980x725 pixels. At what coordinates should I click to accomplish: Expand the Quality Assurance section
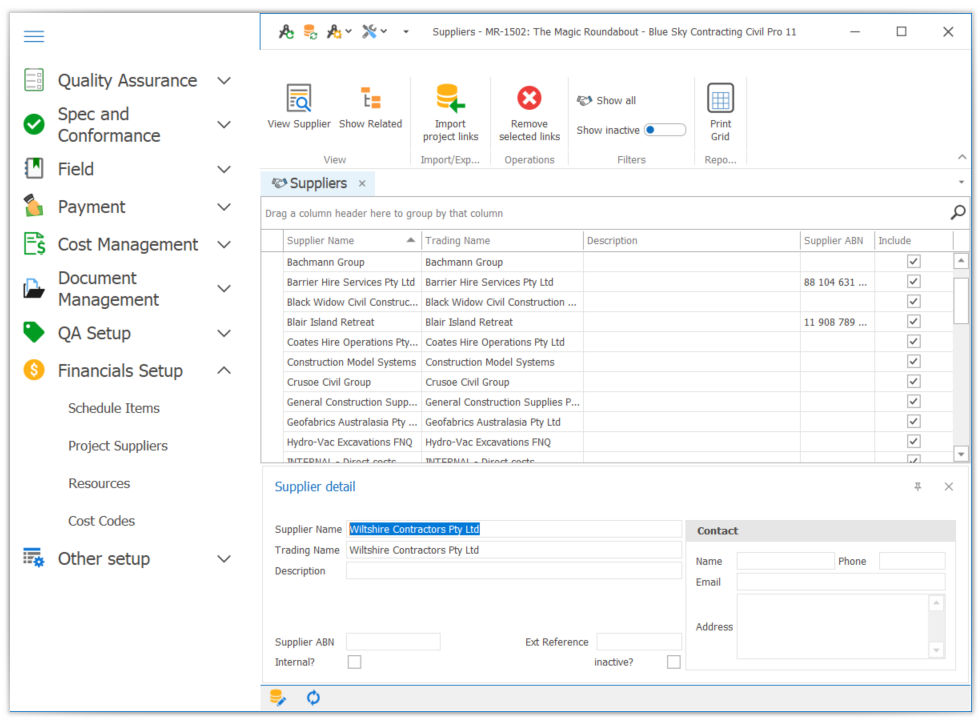pos(224,81)
